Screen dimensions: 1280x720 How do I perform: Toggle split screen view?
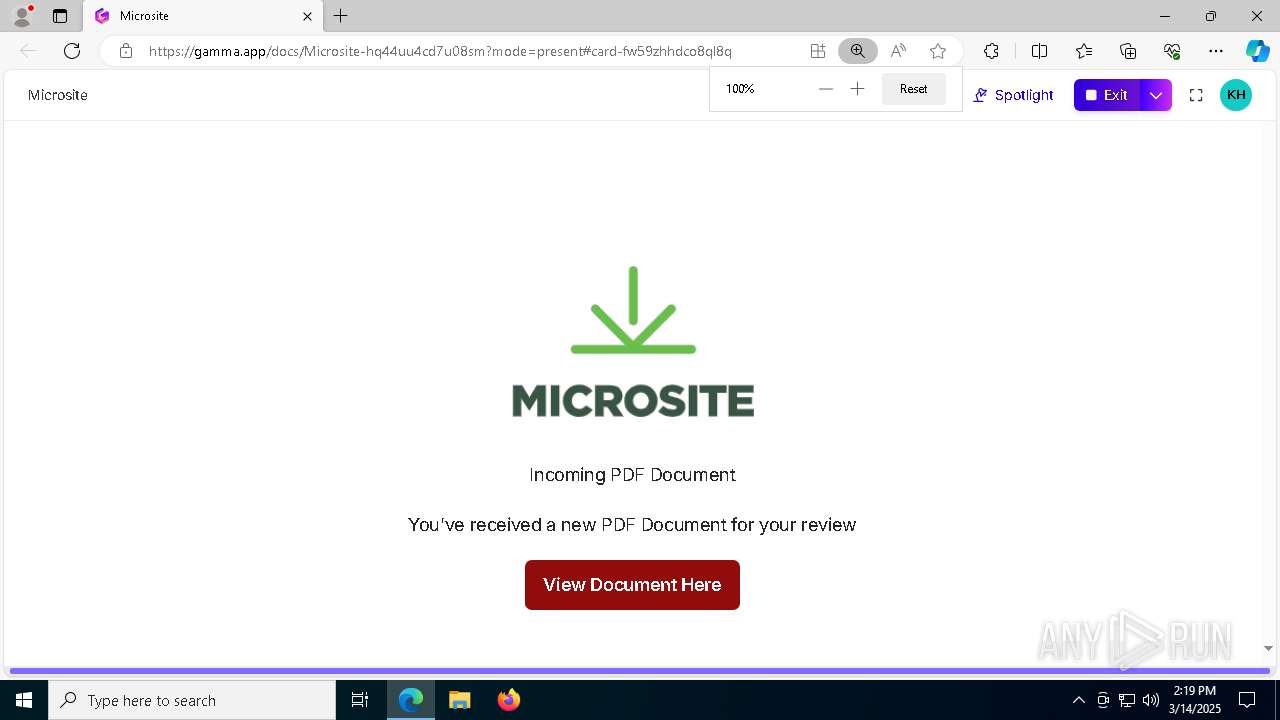tap(1039, 51)
